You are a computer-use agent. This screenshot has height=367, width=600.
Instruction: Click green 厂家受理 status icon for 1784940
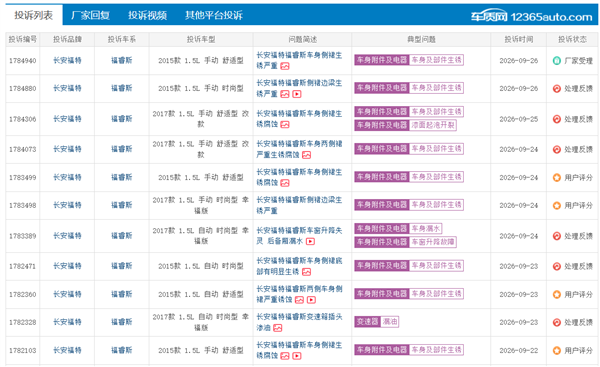pyautogui.click(x=557, y=60)
